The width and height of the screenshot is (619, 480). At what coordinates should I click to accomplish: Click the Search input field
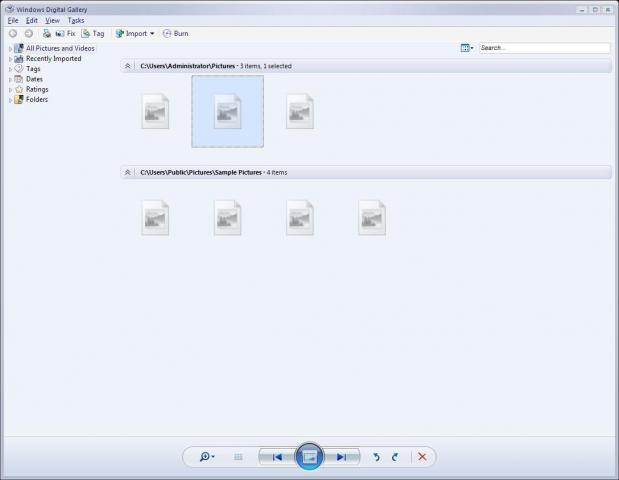click(x=545, y=48)
